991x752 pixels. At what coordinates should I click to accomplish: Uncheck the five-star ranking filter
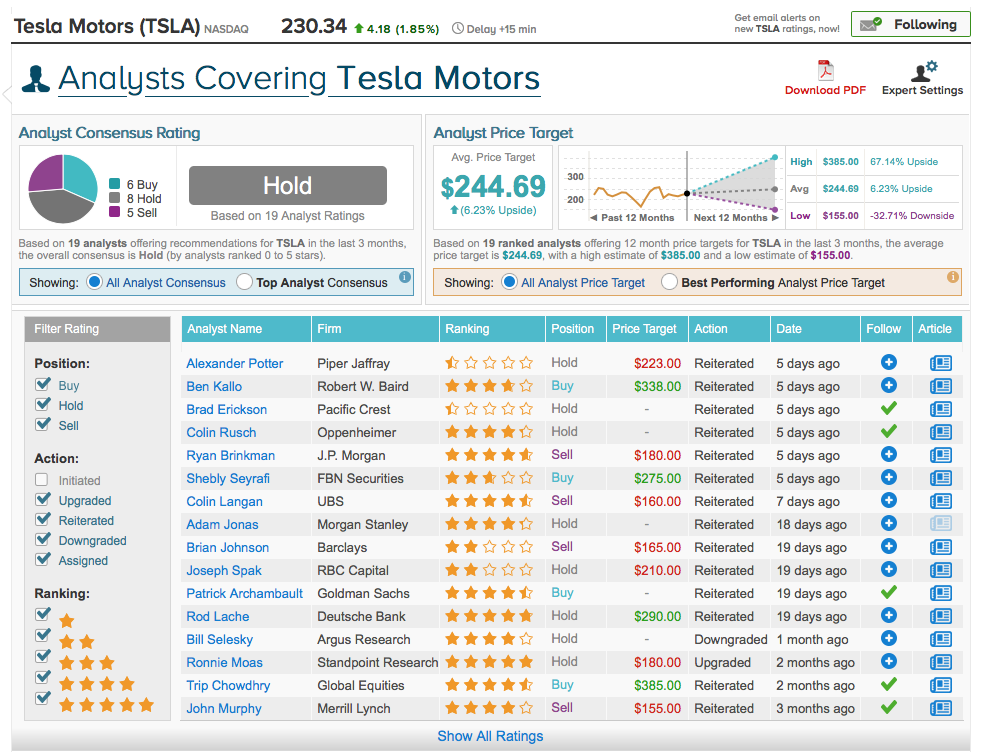click(x=42, y=698)
